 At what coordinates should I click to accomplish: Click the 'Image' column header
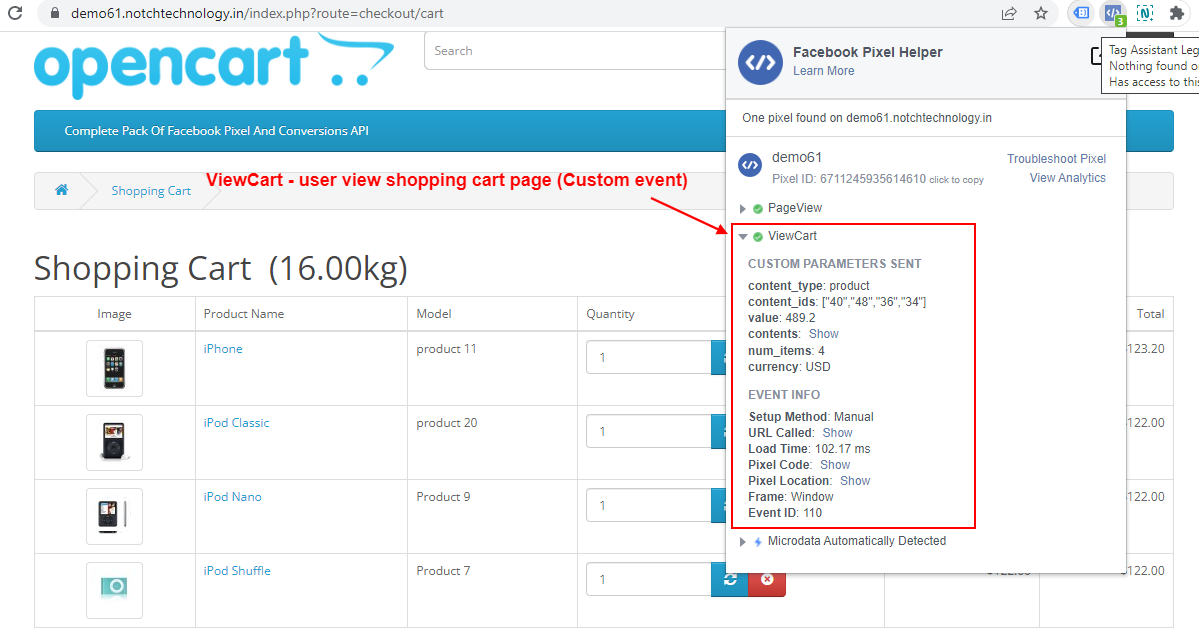114,314
